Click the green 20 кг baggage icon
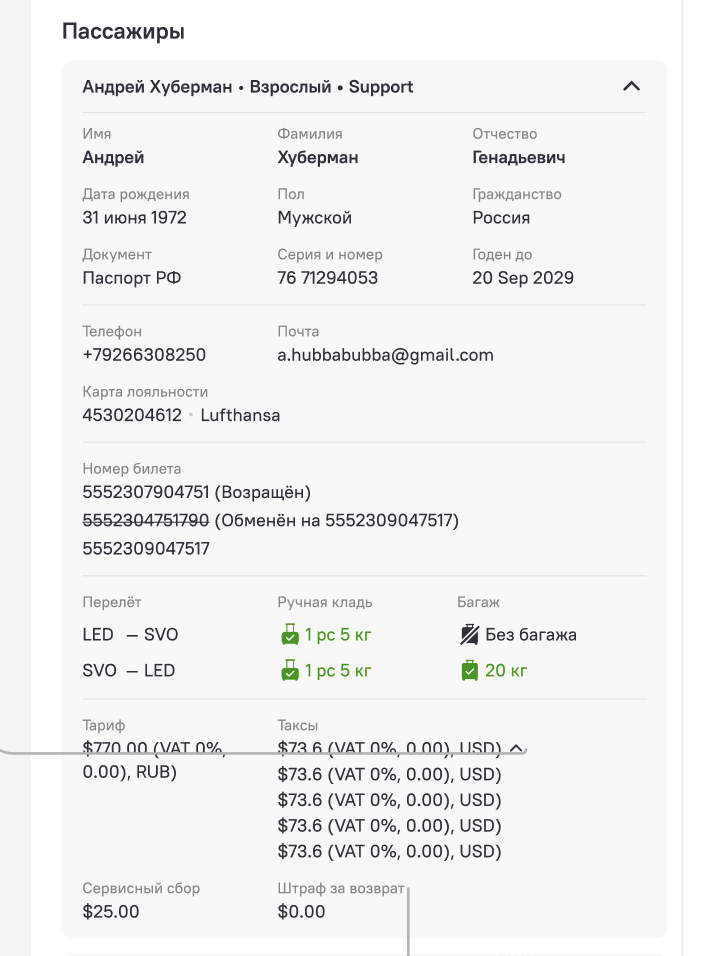Screen dimensions: 728x956 (469, 671)
